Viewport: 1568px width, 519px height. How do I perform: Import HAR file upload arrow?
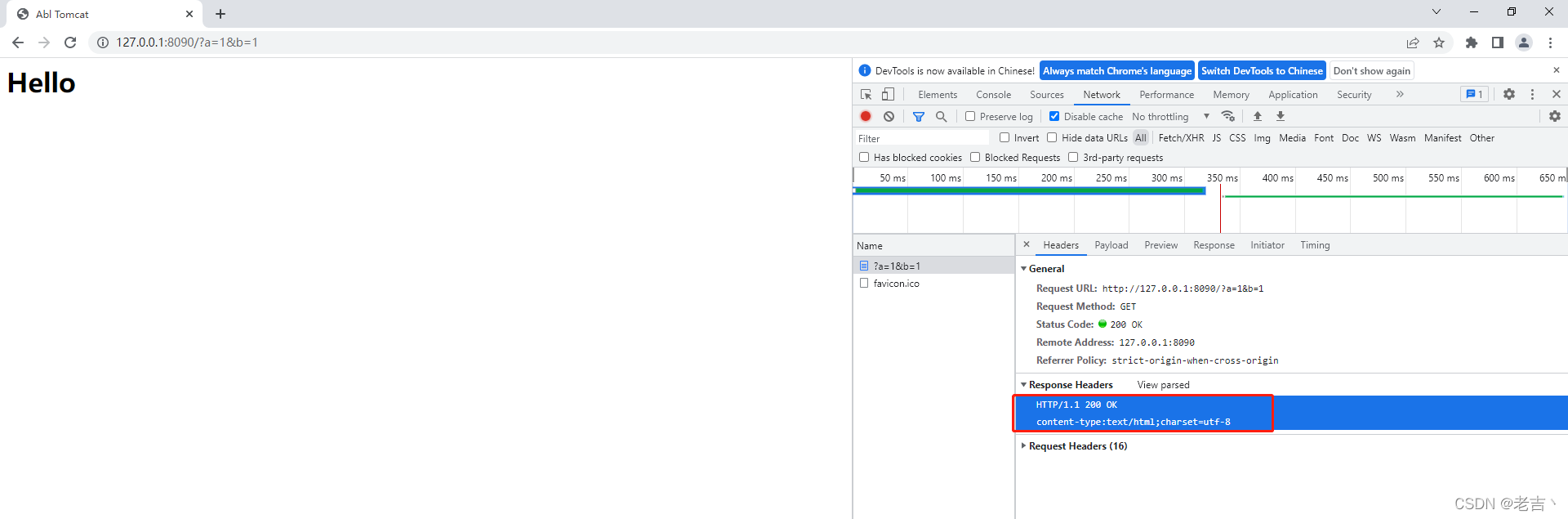coord(1258,117)
